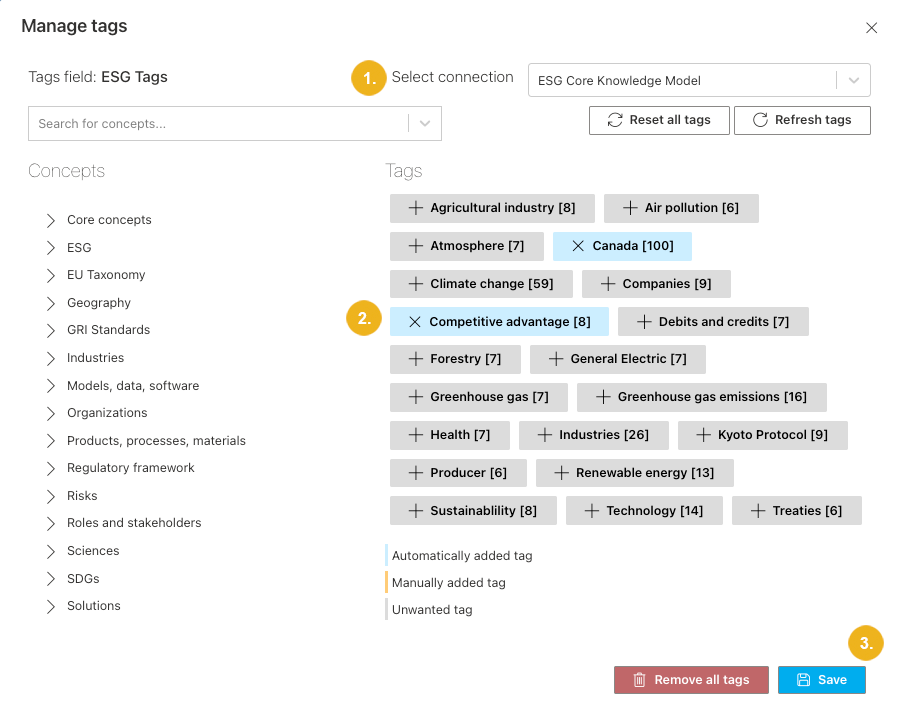
Task: Expand the Solutions node
Action: pyautogui.click(x=51, y=606)
